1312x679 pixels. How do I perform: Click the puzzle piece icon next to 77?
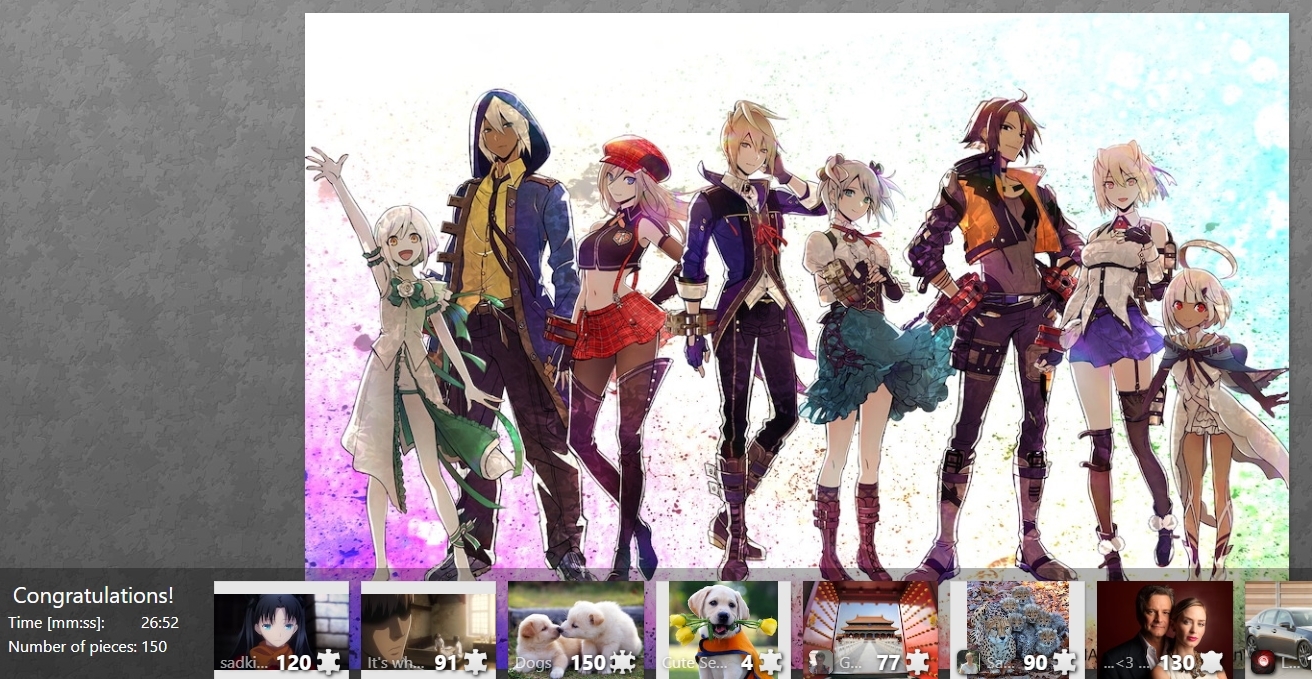coord(917,661)
